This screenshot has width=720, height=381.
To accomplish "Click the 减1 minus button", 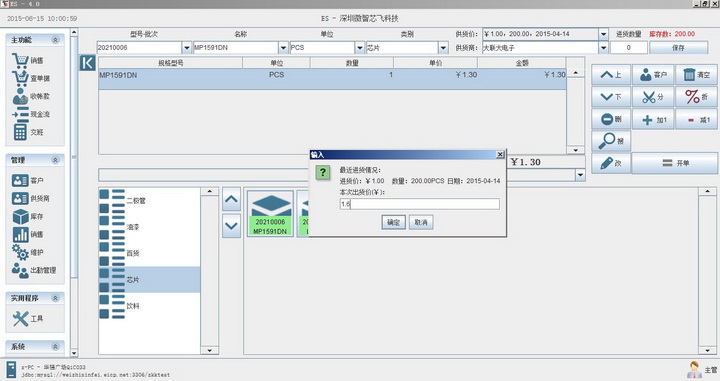I will coord(696,119).
